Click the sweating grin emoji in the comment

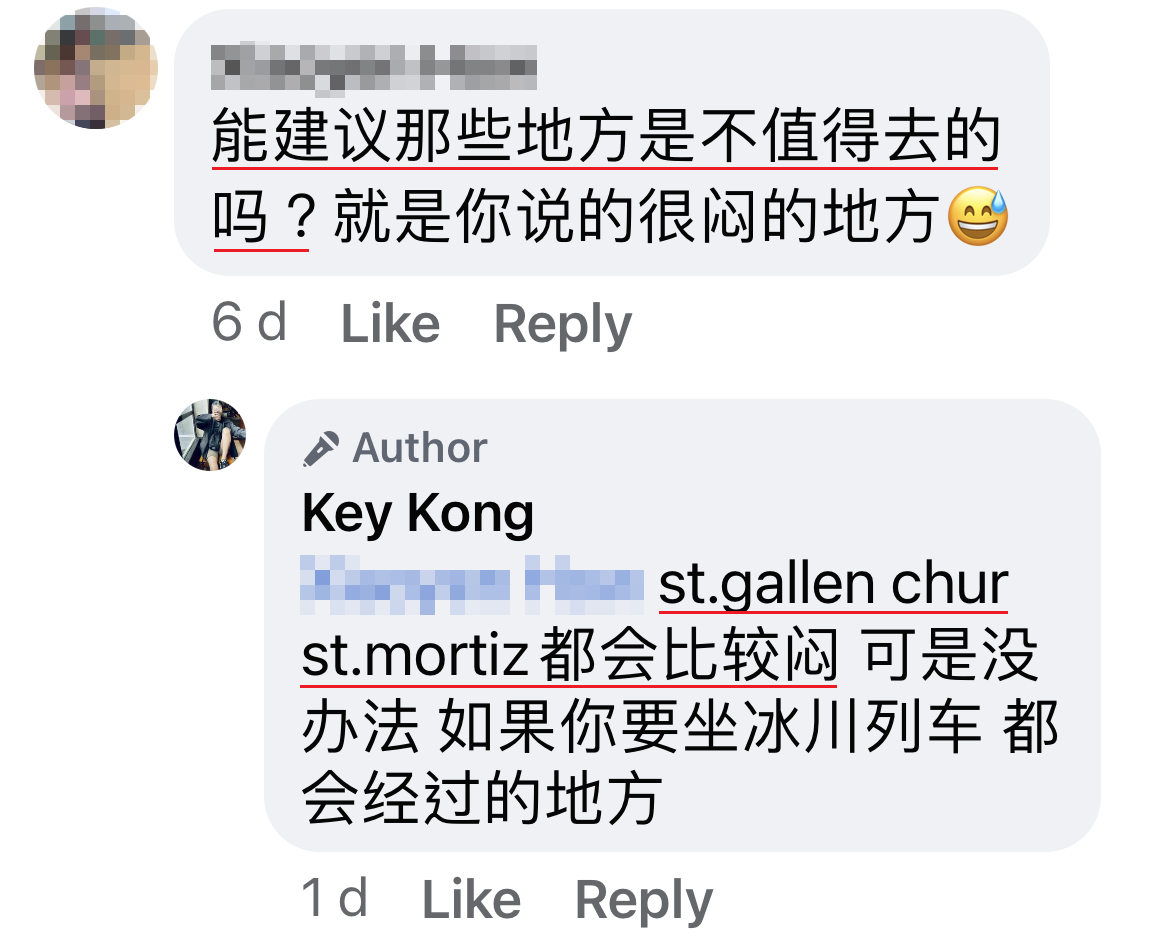coord(977,216)
